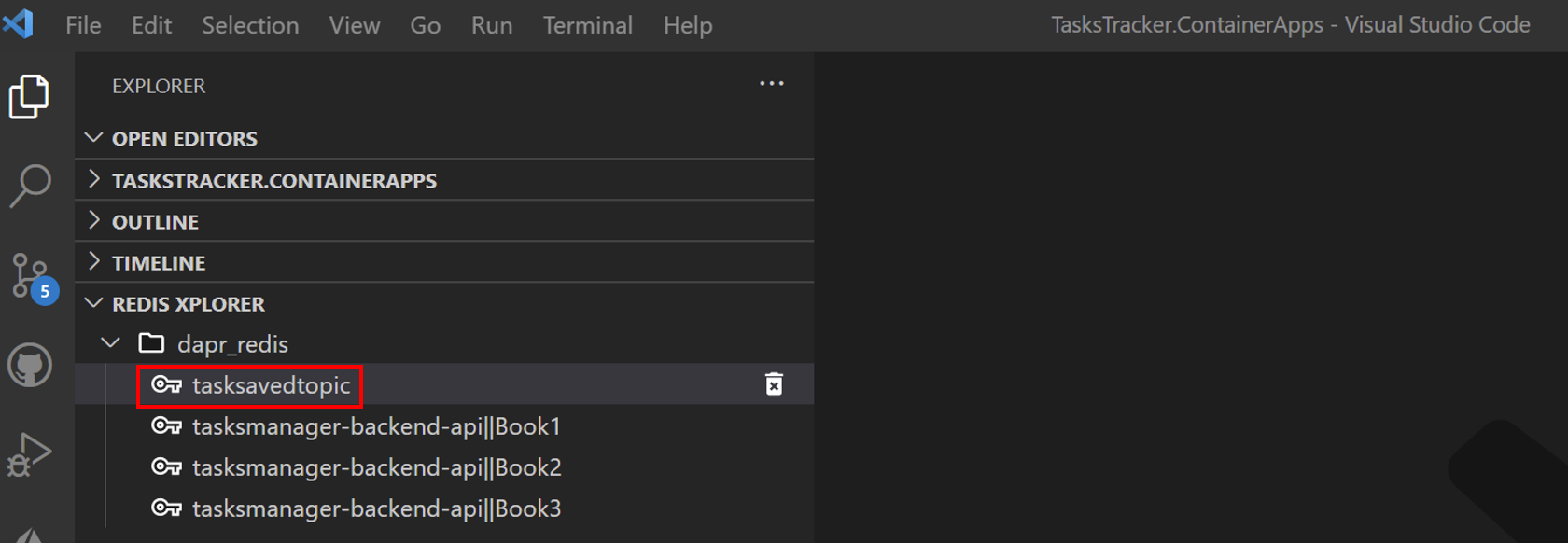Open the File menu

point(83,25)
